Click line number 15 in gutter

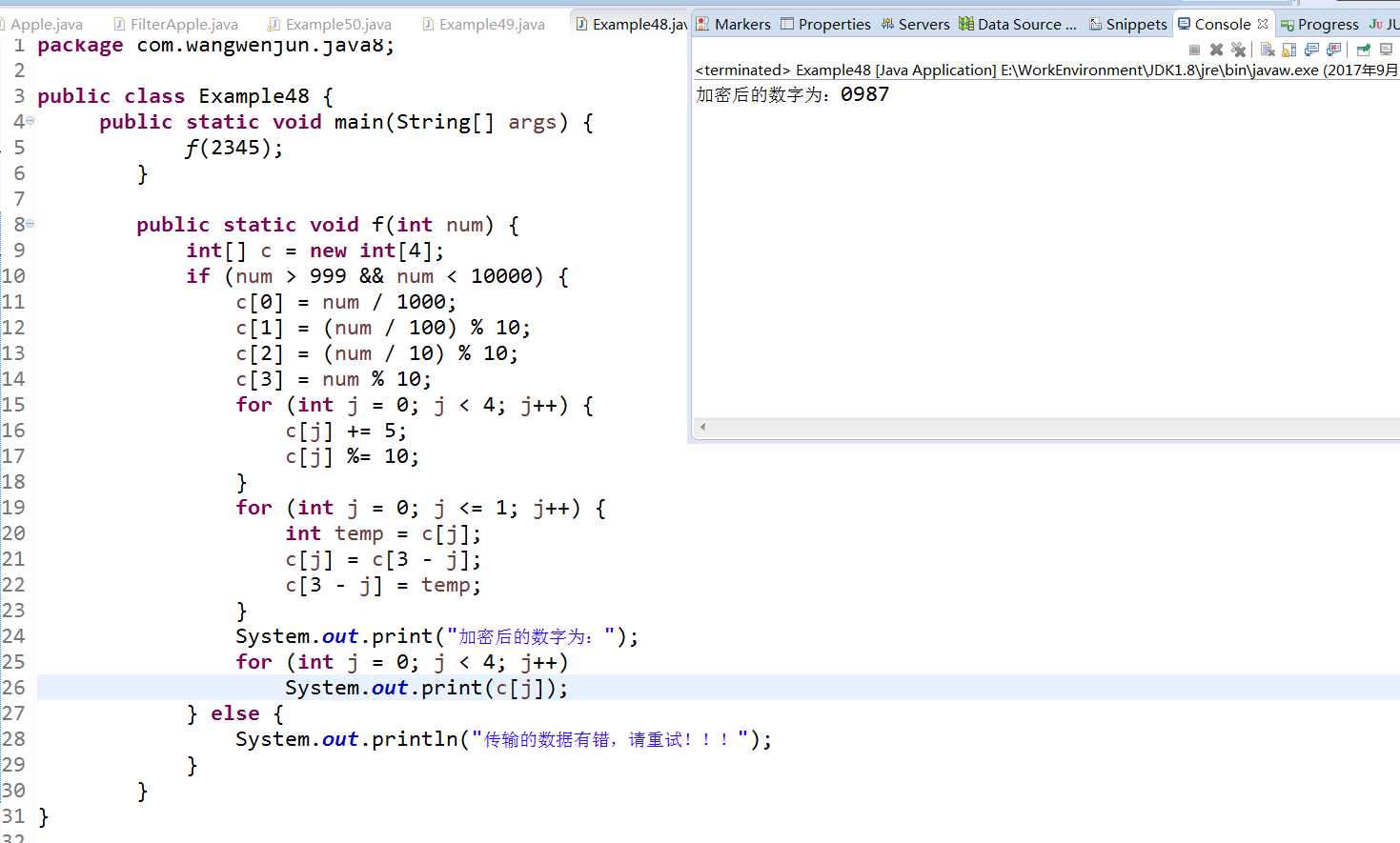pyautogui.click(x=13, y=405)
